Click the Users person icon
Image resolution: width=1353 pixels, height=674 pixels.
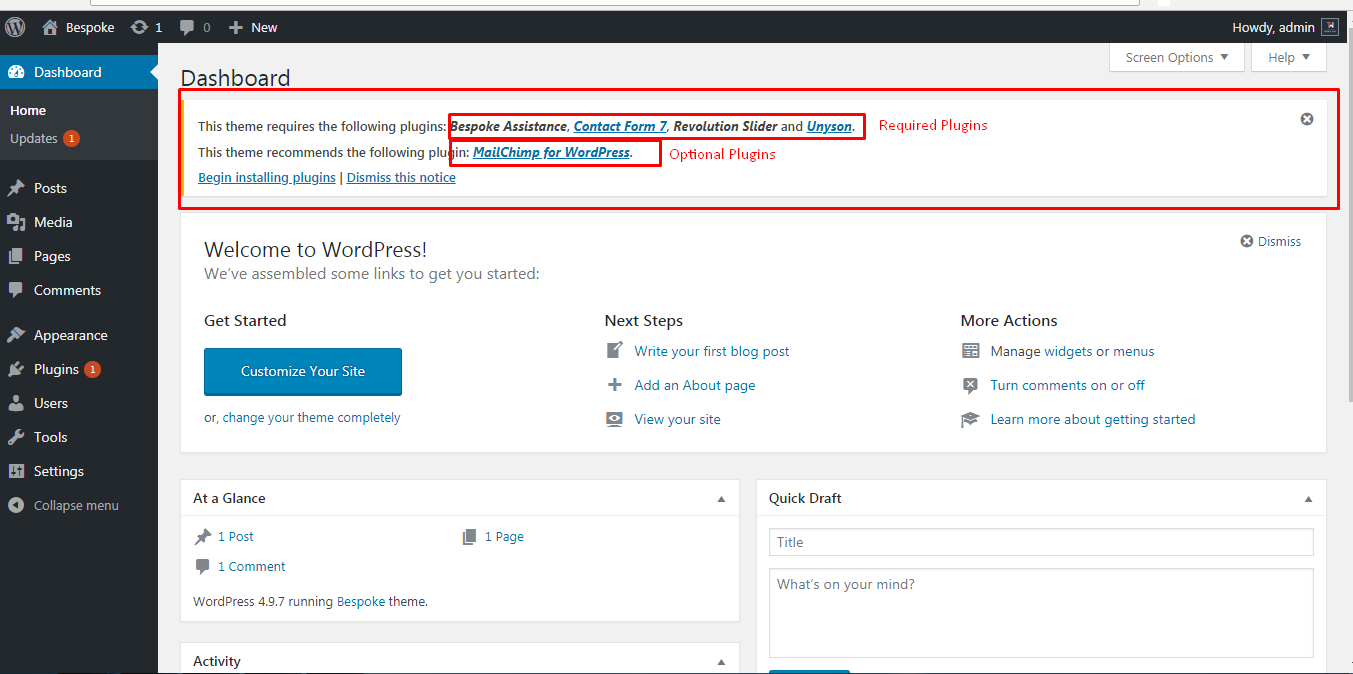[x=16, y=403]
